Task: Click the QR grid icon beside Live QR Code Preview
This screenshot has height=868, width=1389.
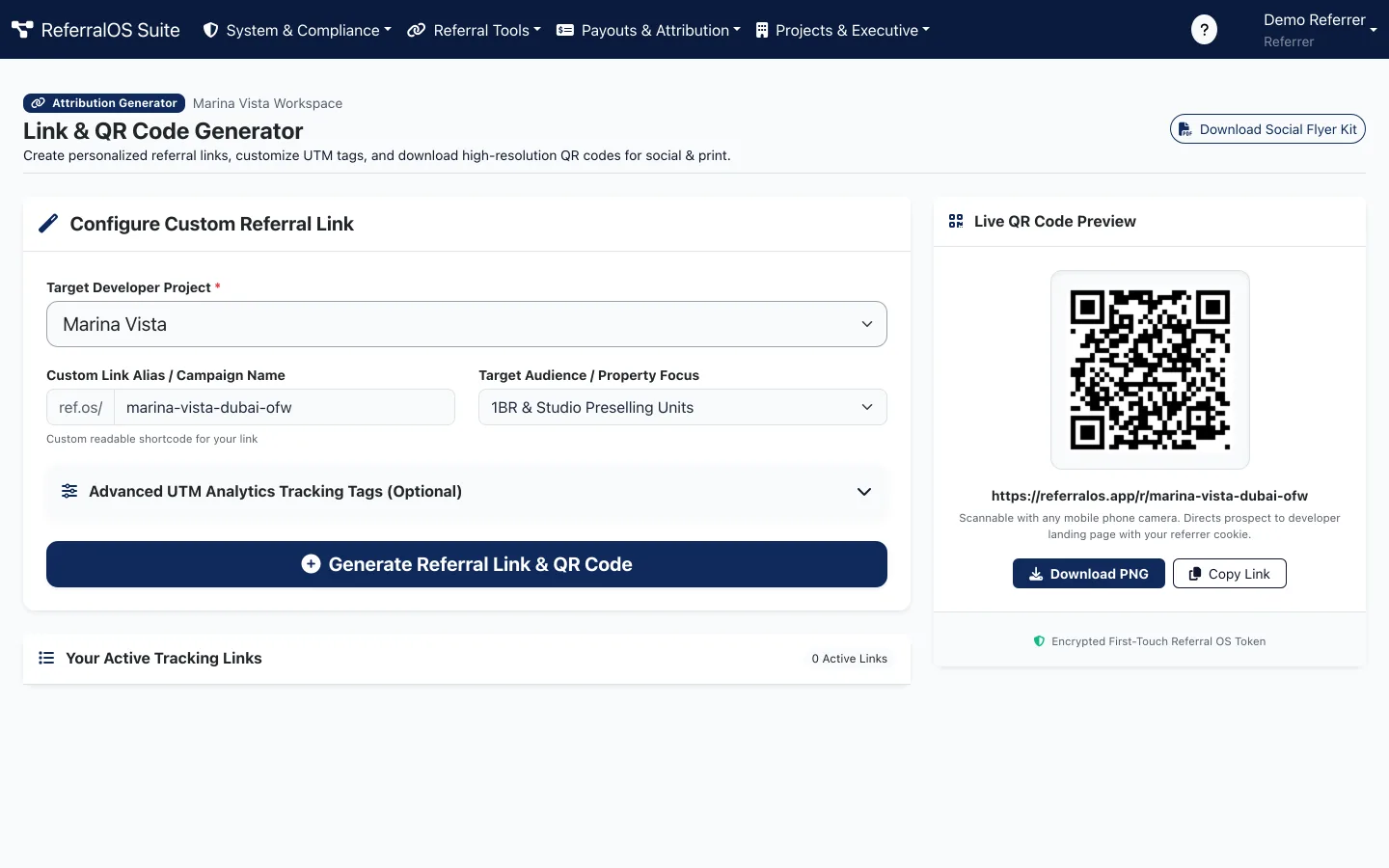Action: (956, 221)
